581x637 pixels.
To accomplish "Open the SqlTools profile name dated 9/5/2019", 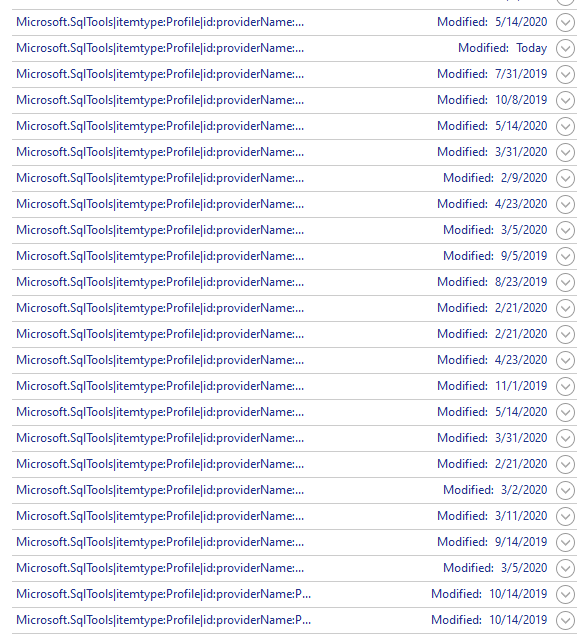I will pos(160,256).
